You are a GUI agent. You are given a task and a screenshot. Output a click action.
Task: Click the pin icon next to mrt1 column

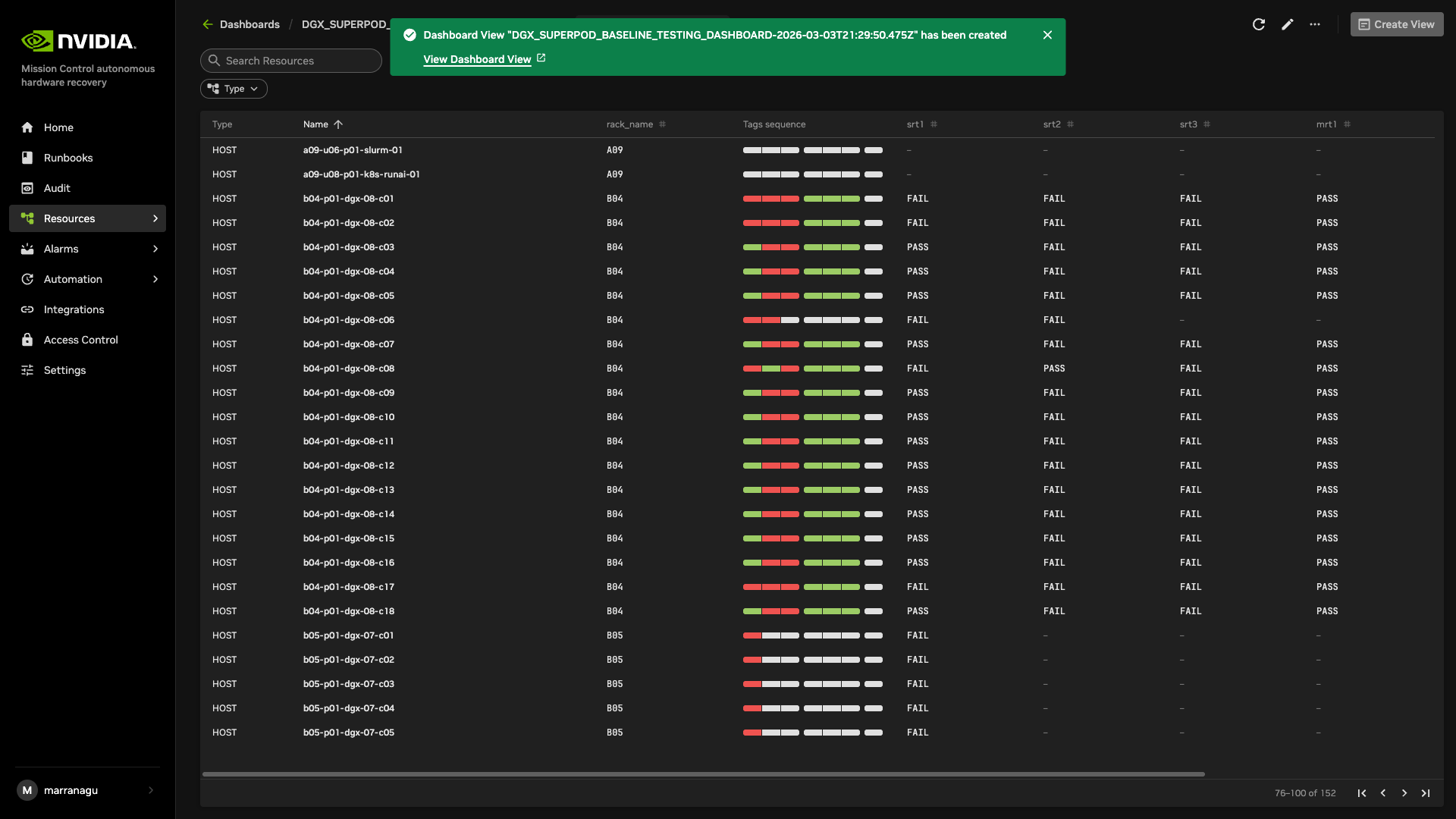click(1347, 124)
